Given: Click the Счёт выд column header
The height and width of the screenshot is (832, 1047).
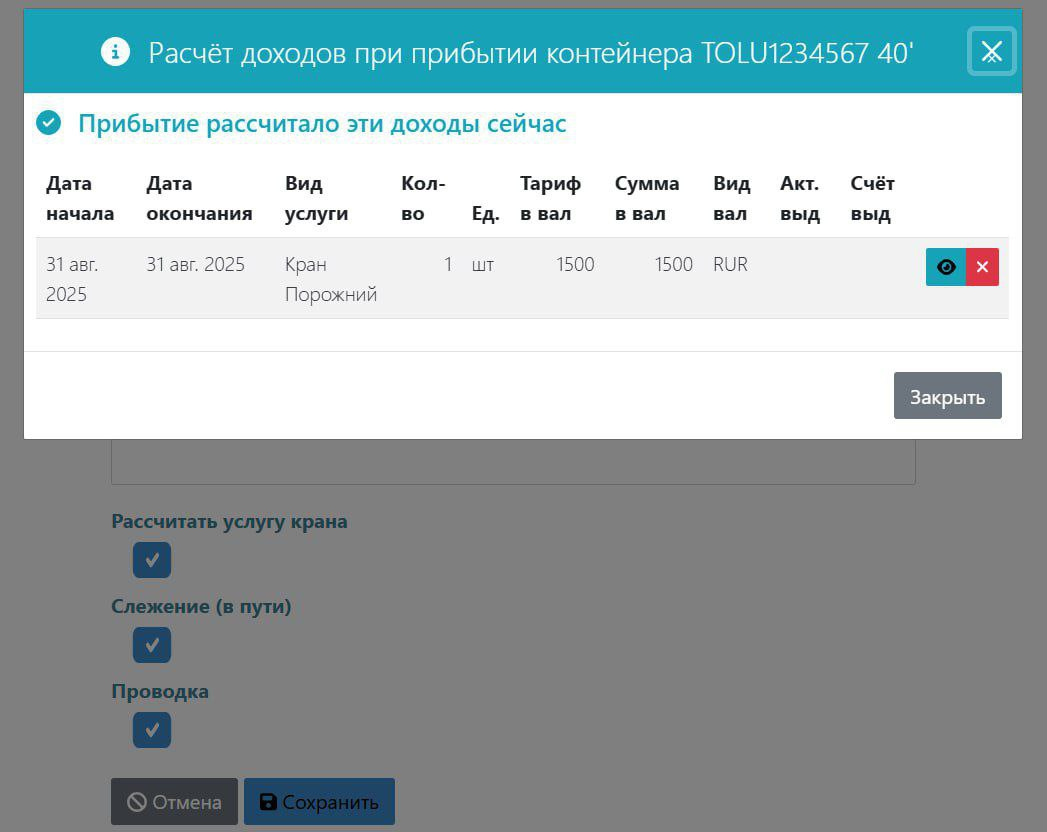Looking at the screenshot, I should pyautogui.click(x=872, y=198).
